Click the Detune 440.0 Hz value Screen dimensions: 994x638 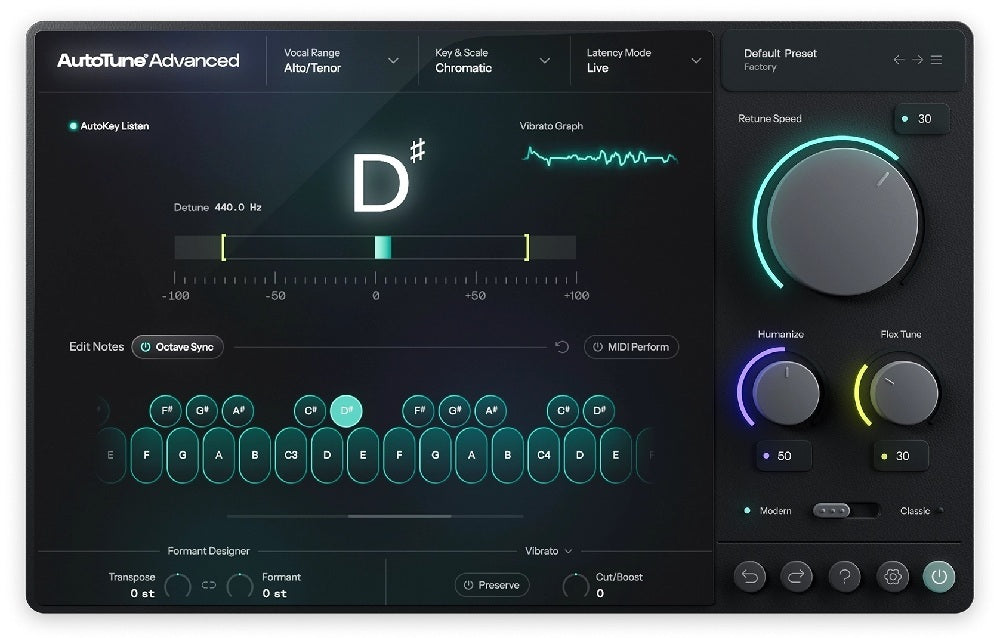click(238, 207)
